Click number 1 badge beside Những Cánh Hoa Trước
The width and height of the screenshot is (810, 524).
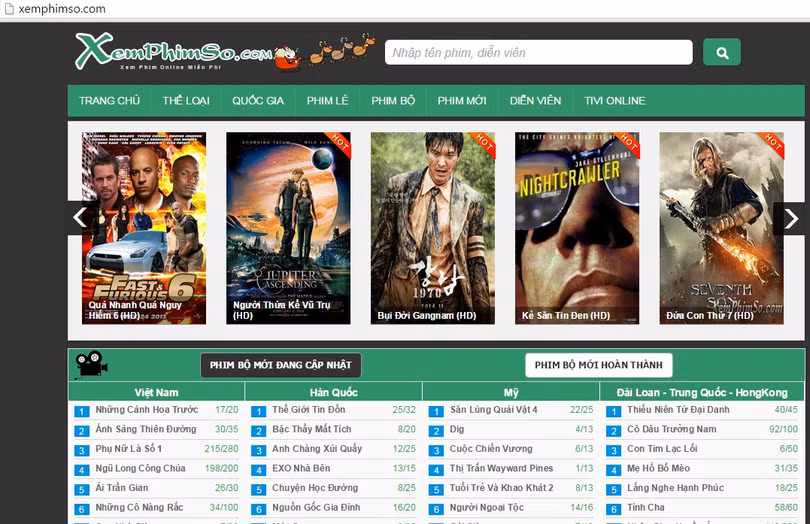tap(82, 410)
